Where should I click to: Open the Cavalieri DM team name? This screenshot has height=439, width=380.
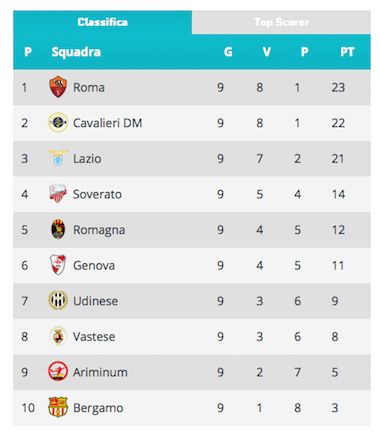coord(108,123)
